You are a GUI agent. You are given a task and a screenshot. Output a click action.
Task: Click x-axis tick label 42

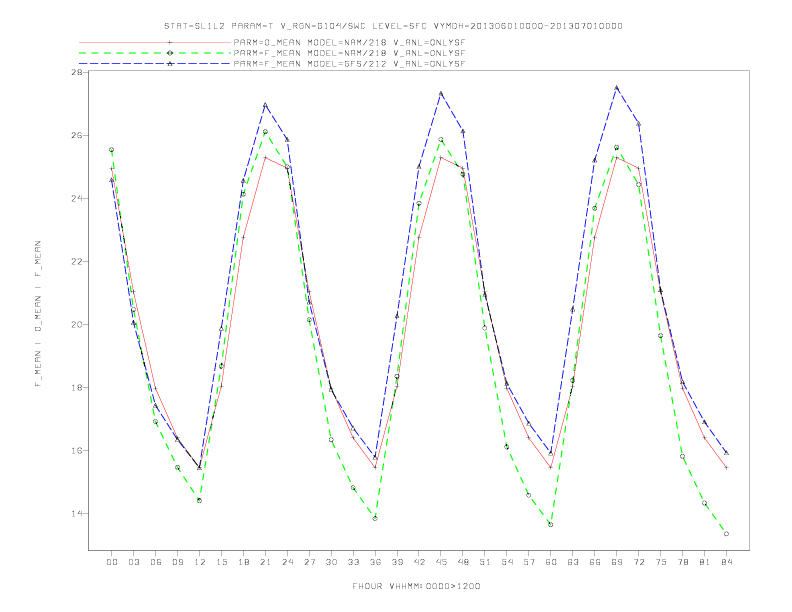click(x=419, y=562)
